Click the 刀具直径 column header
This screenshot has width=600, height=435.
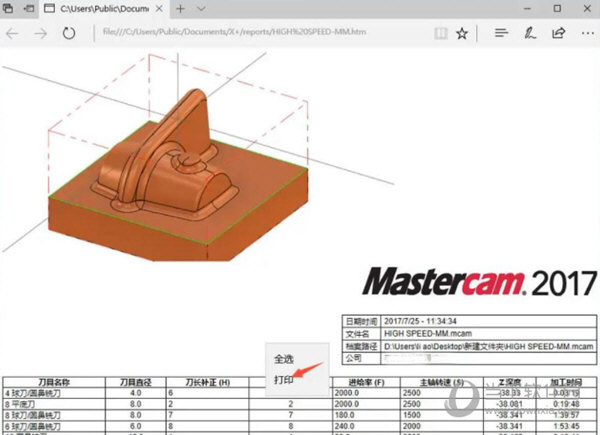point(136,382)
